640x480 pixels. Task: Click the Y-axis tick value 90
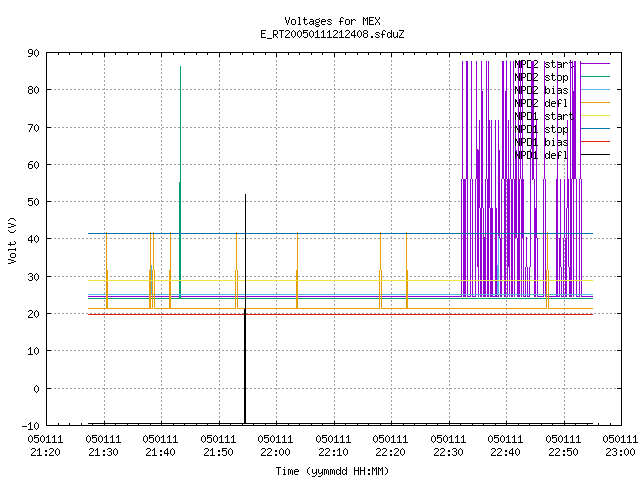point(34,53)
